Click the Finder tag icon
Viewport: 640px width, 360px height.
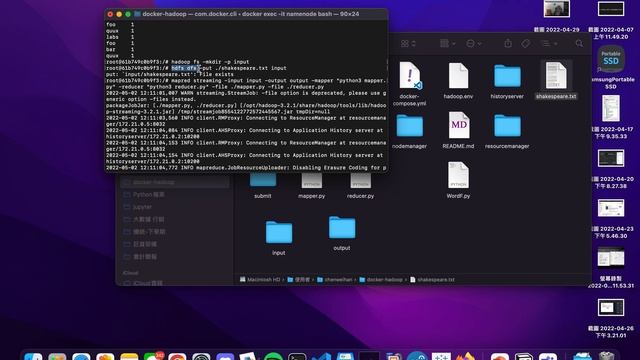click(526, 44)
